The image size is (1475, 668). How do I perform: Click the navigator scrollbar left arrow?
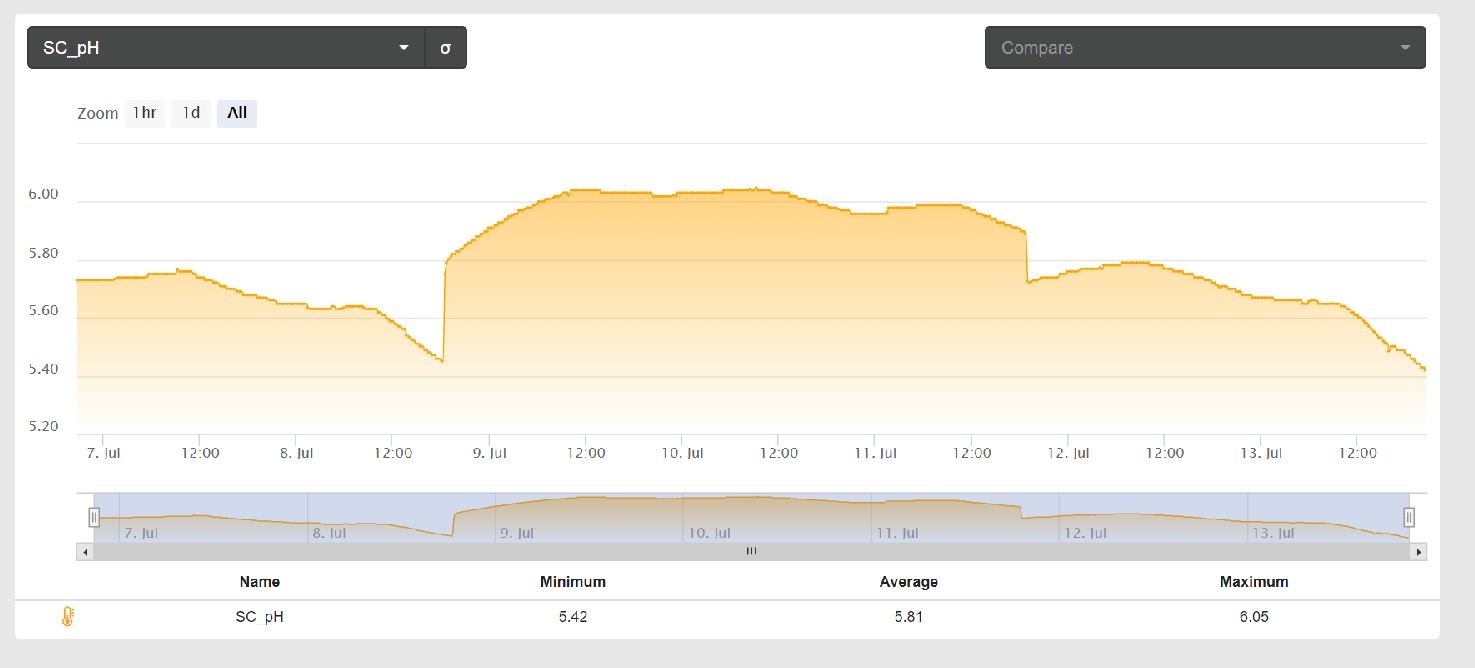85,551
